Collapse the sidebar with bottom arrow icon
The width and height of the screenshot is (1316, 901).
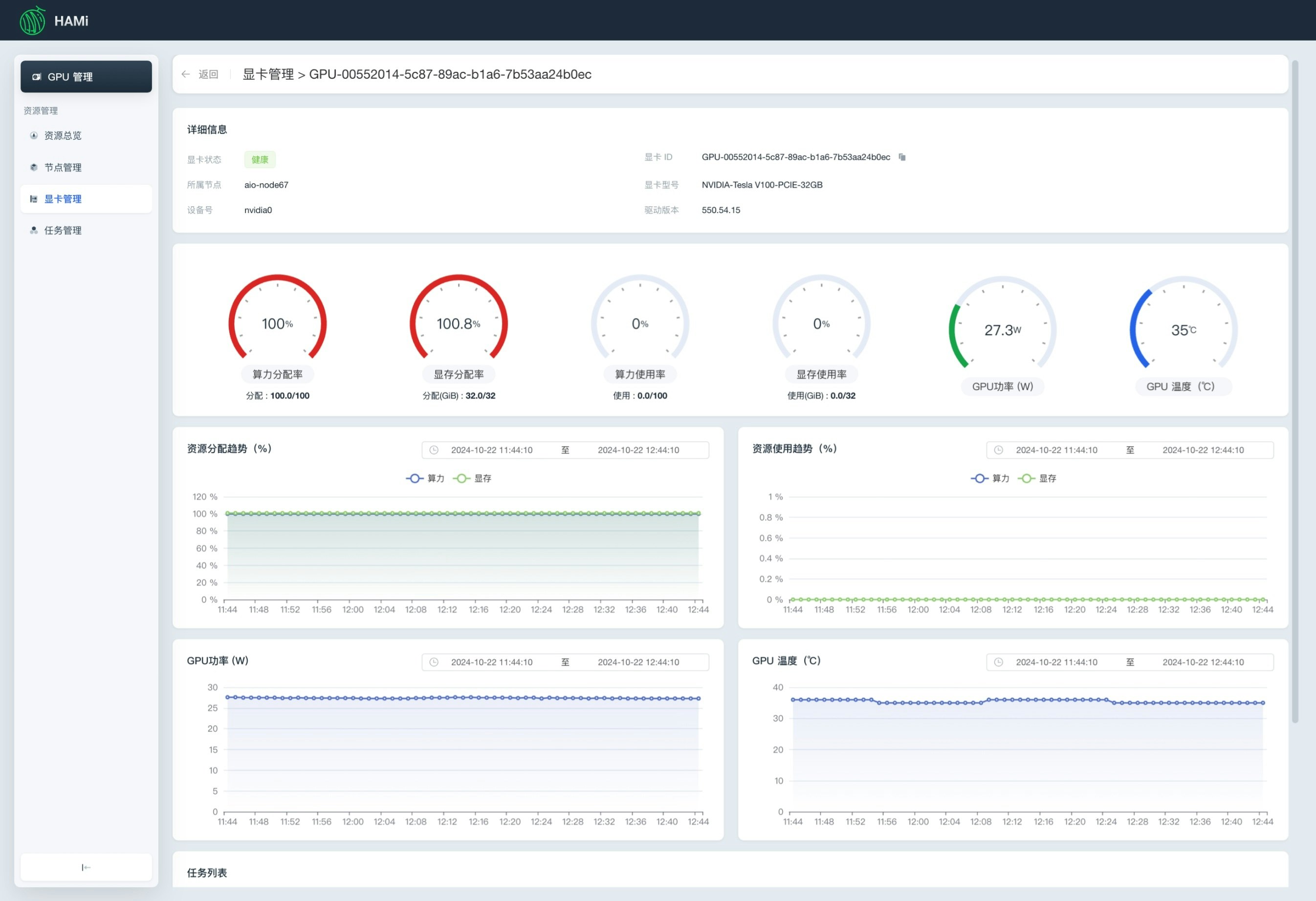pyautogui.click(x=86, y=867)
